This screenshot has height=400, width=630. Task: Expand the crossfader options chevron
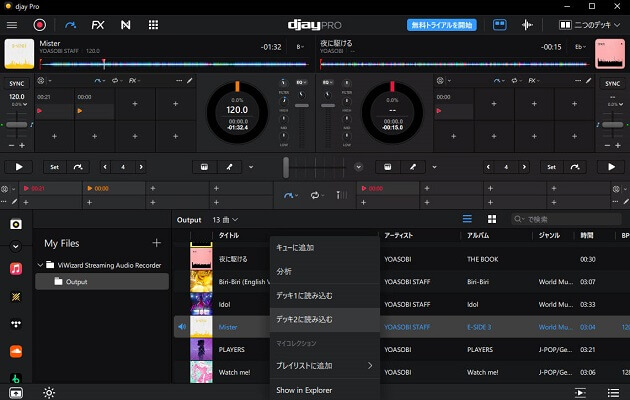[x=359, y=167]
